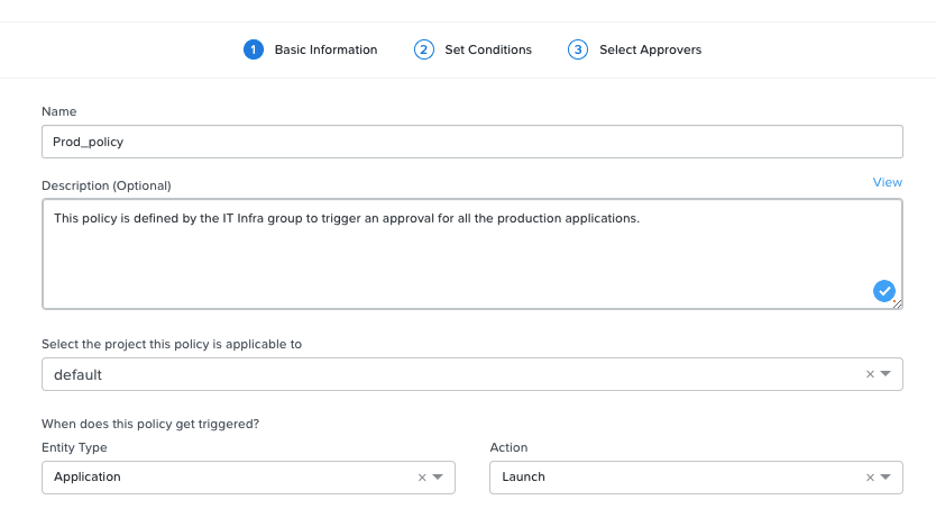The height and width of the screenshot is (518, 936).
Task: Click into the Description text area
Action: pyautogui.click(x=472, y=254)
